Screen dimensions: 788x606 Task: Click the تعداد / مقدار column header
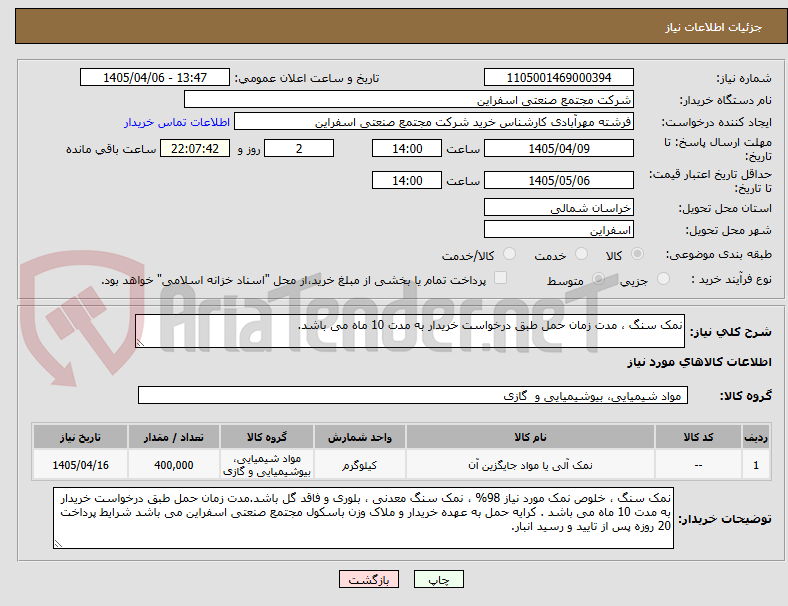[173, 437]
